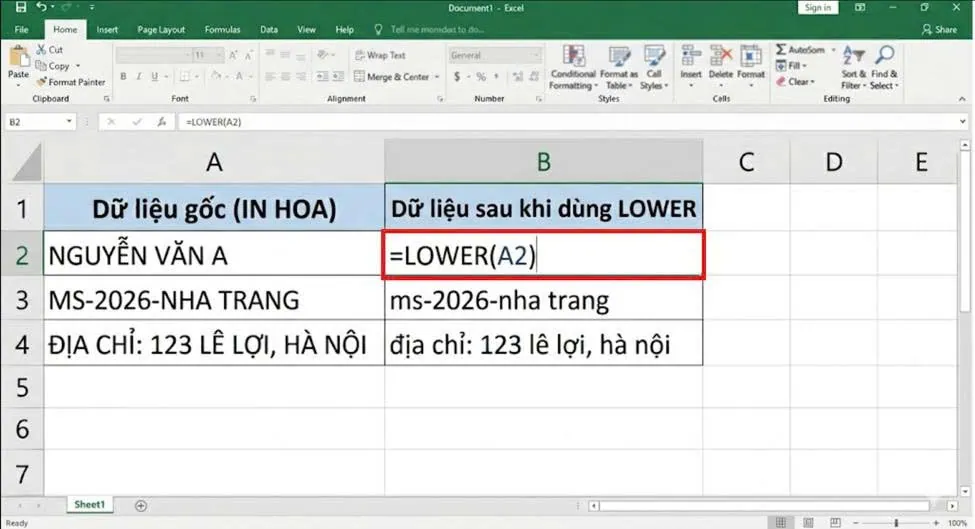Increase decimal places

click(517, 76)
